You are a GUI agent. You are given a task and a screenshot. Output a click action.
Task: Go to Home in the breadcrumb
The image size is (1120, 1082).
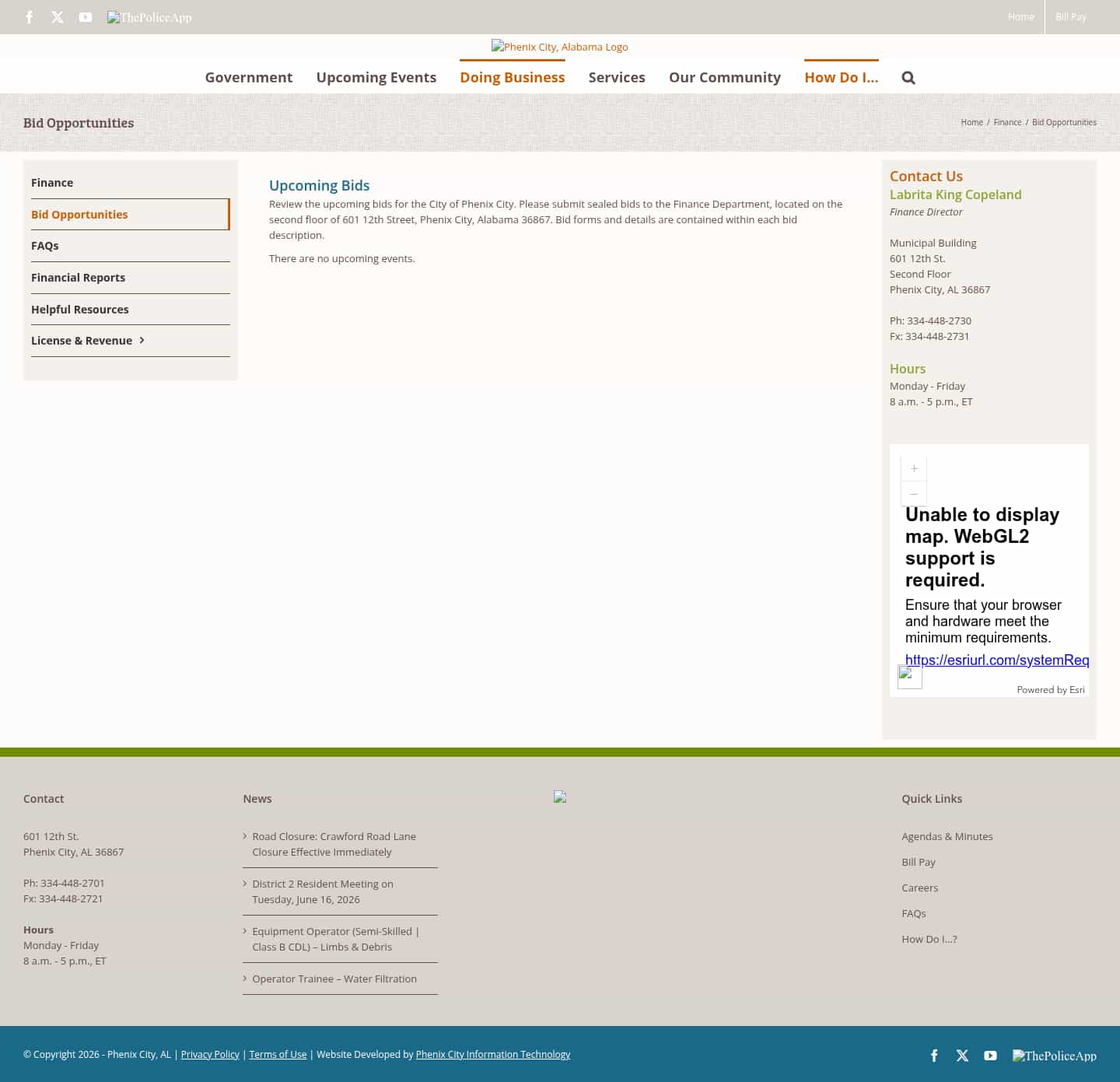(x=972, y=123)
